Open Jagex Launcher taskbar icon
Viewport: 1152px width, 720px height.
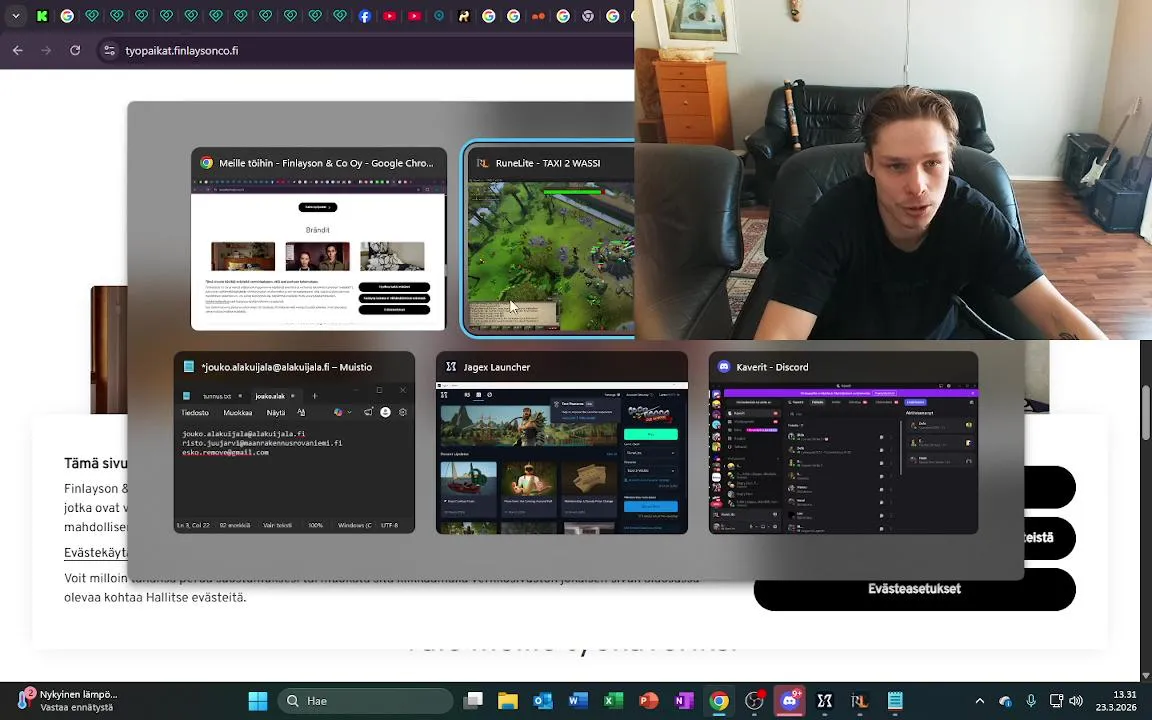tap(824, 701)
